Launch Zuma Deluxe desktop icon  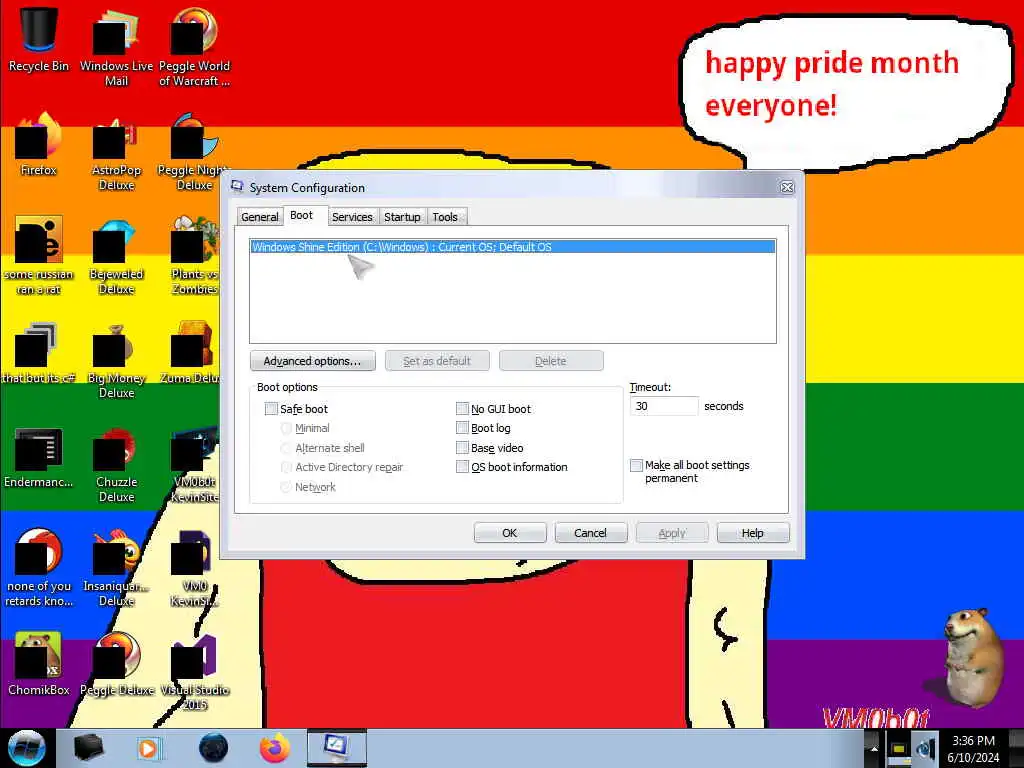[194, 353]
